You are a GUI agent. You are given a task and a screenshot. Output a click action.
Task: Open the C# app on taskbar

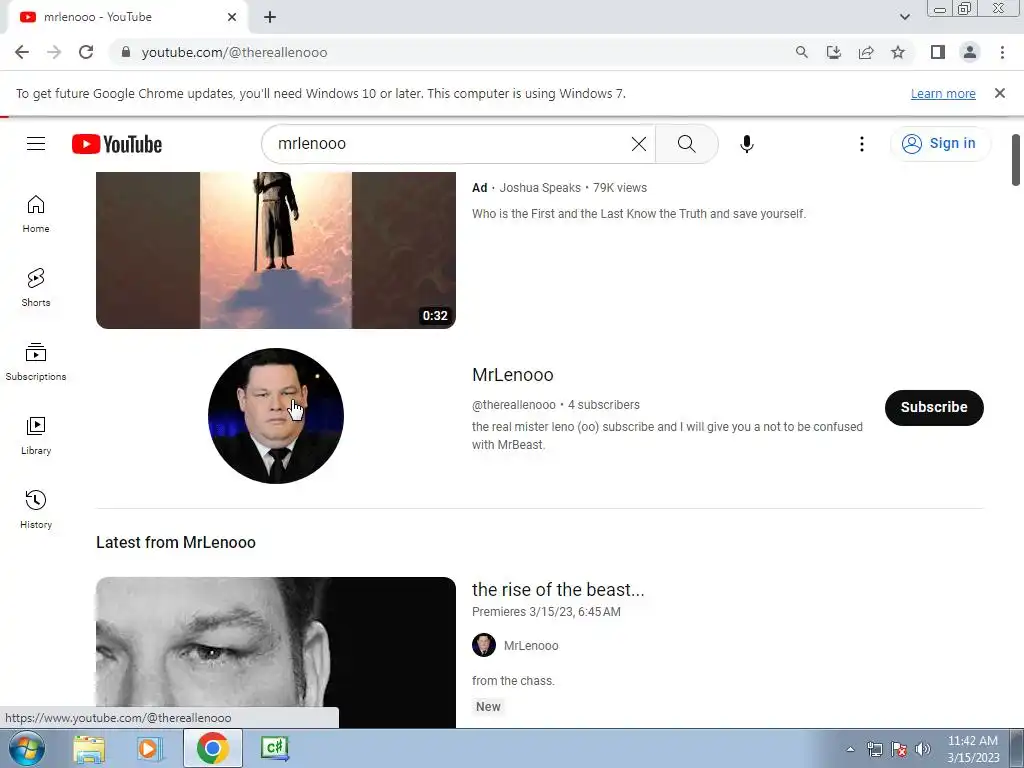(x=274, y=748)
